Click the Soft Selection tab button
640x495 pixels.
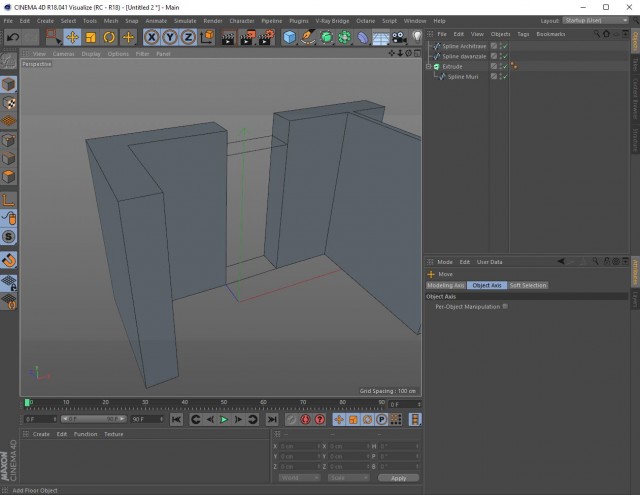tap(527, 285)
